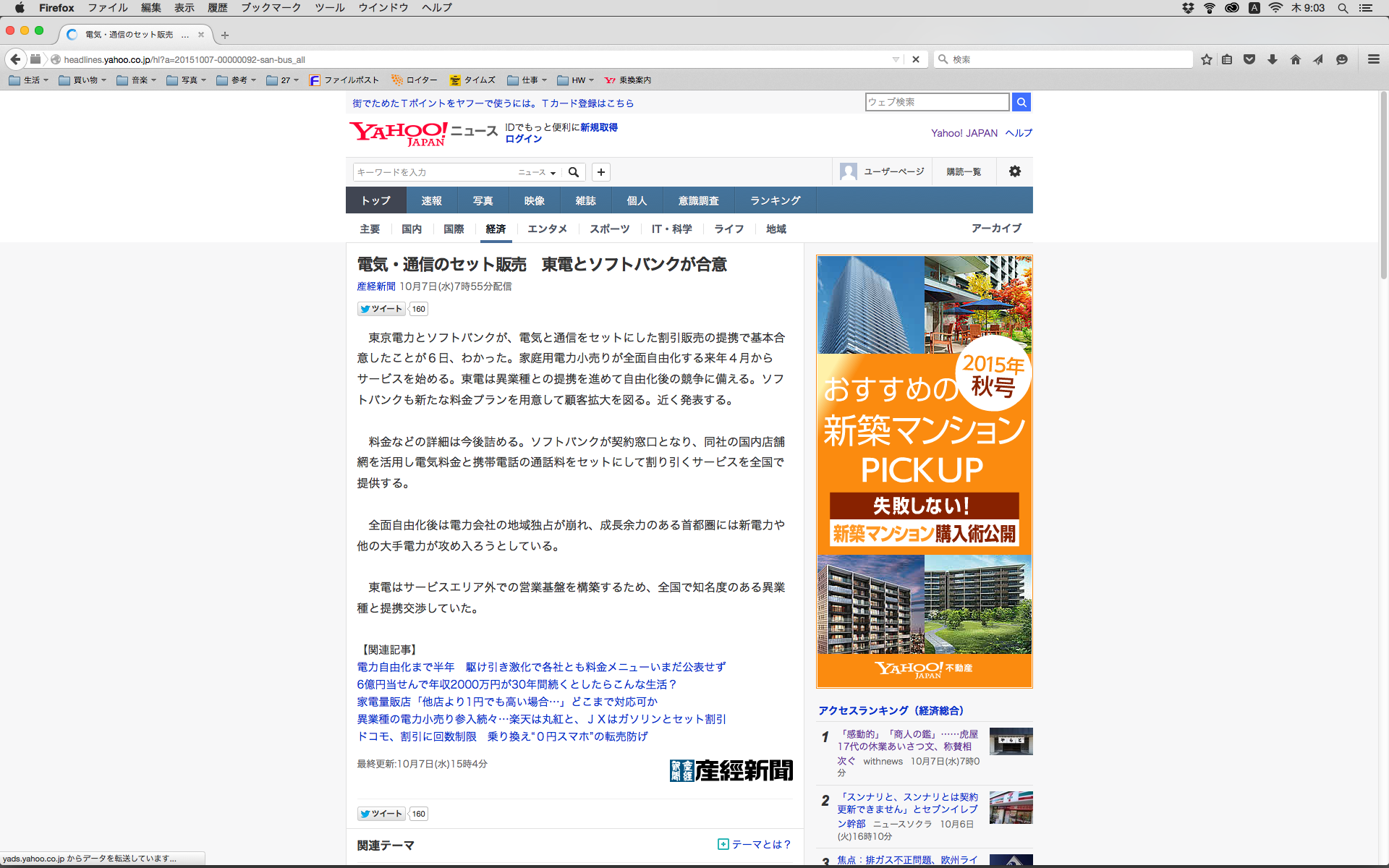1389x868 pixels.
Task: Stop page loading with X button
Action: pyautogui.click(x=916, y=59)
